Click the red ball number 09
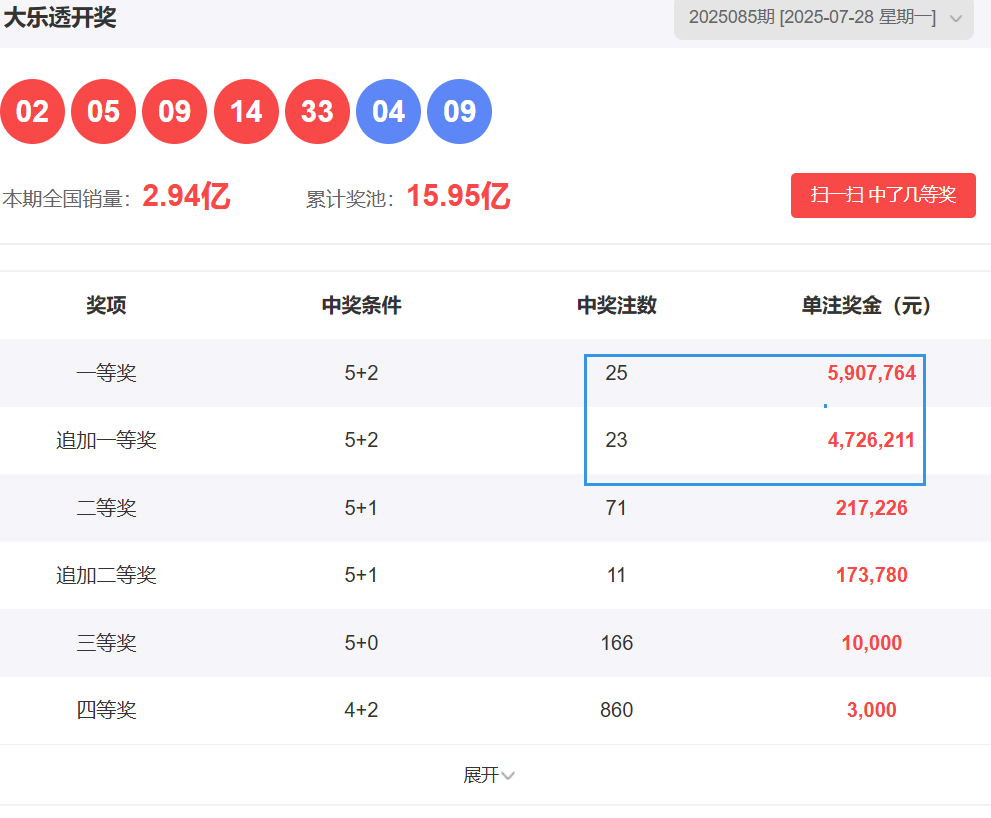Viewport: 991px width, 818px height. point(174,111)
